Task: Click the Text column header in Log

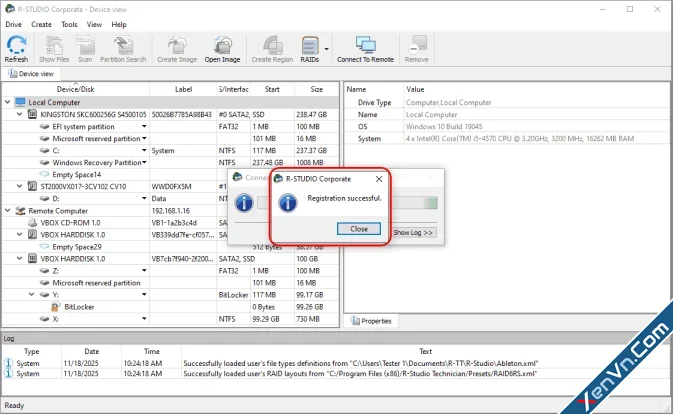Action: pos(425,351)
